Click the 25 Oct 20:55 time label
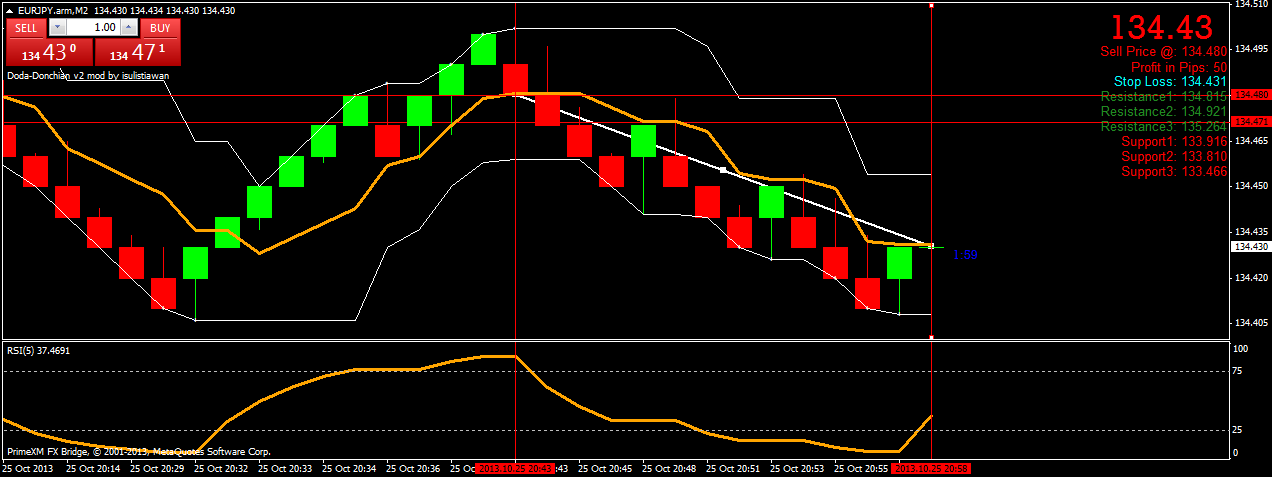 pyautogui.click(x=861, y=468)
